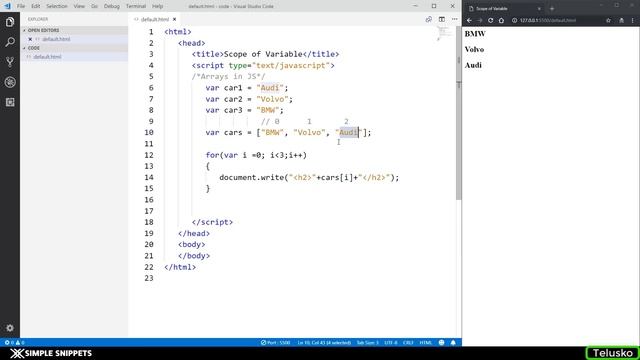The height and width of the screenshot is (360, 640).
Task: Close the default.html editor tab
Action: (x=175, y=19)
